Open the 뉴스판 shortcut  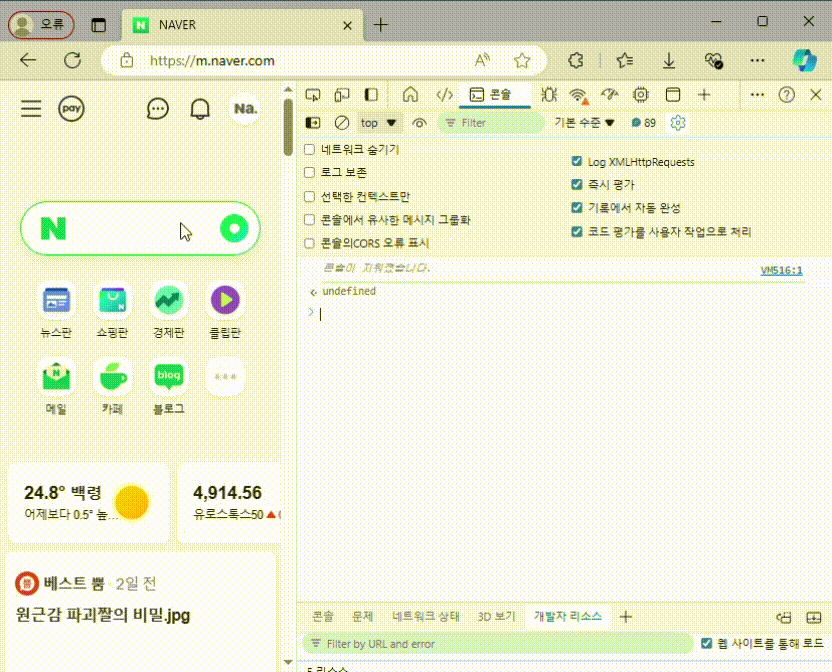coord(56,312)
